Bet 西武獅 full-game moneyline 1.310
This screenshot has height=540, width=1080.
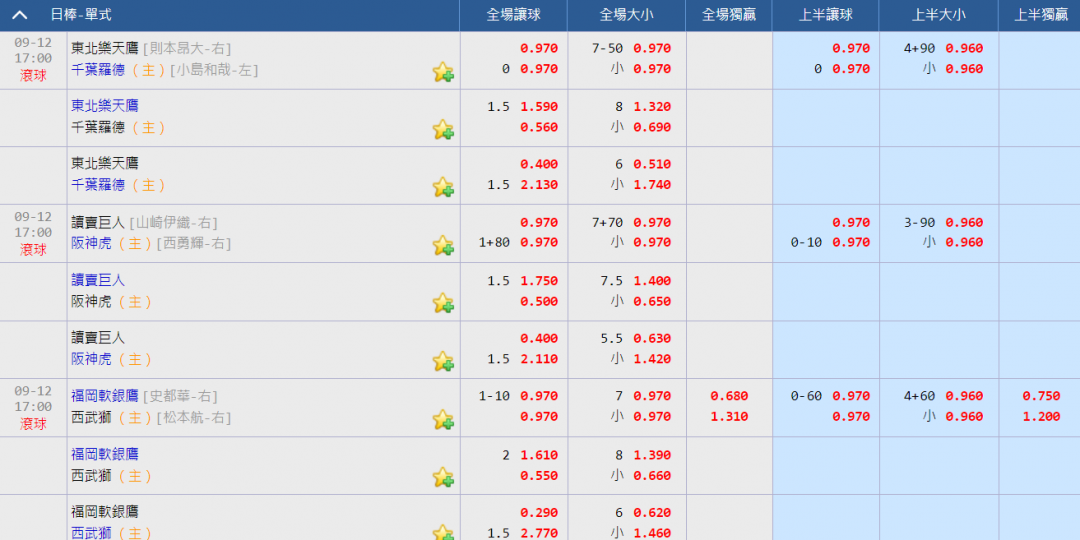pos(729,417)
